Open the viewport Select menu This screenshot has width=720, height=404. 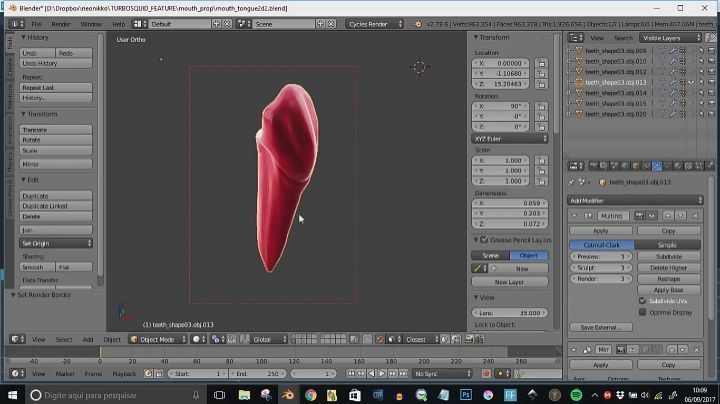click(x=64, y=339)
